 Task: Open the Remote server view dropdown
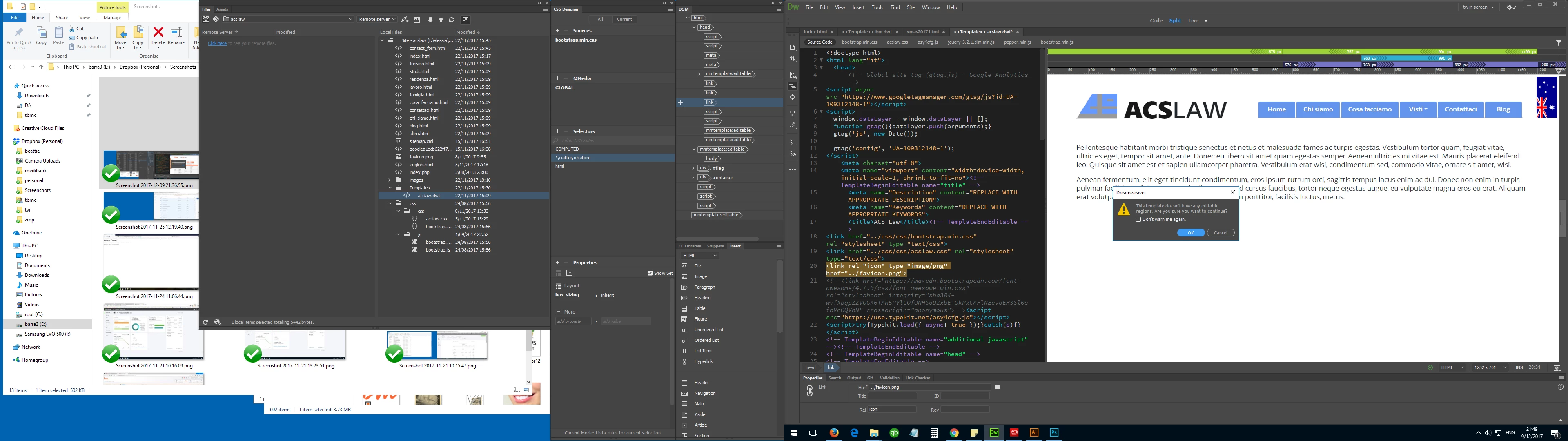(x=377, y=20)
